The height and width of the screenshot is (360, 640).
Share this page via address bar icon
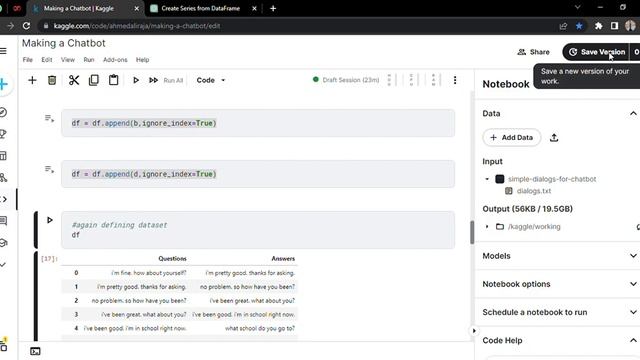click(x=563, y=26)
